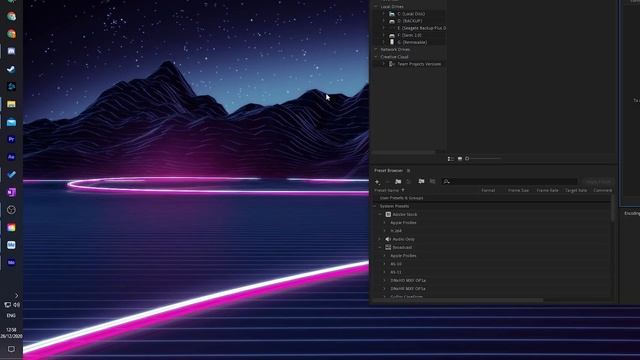Expand the Network Drives node
Viewport: 640px width, 360px height.
376,49
